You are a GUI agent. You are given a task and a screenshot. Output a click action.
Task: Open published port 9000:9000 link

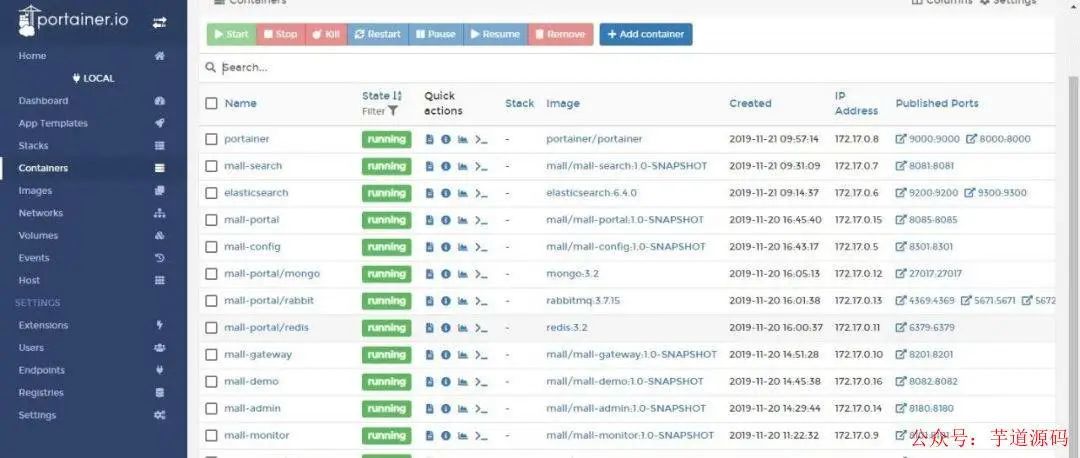[927, 139]
